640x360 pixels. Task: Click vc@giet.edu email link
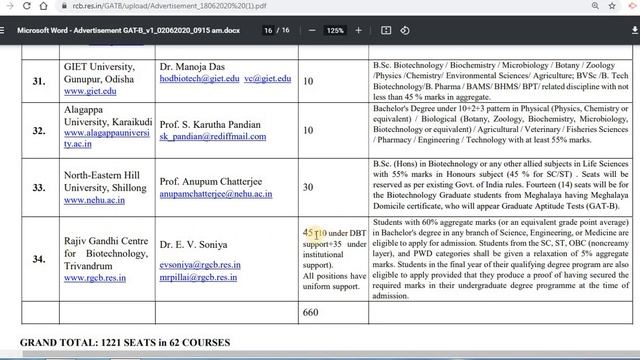click(268, 78)
